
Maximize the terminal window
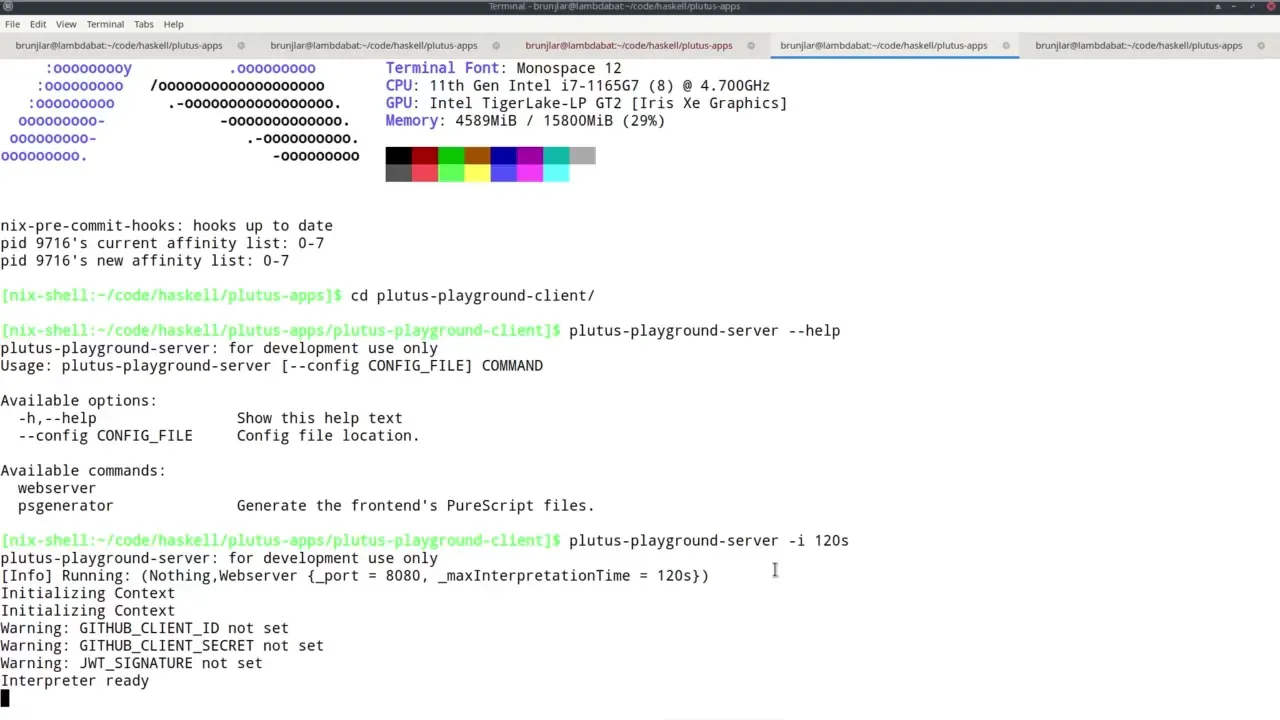[1253, 7]
